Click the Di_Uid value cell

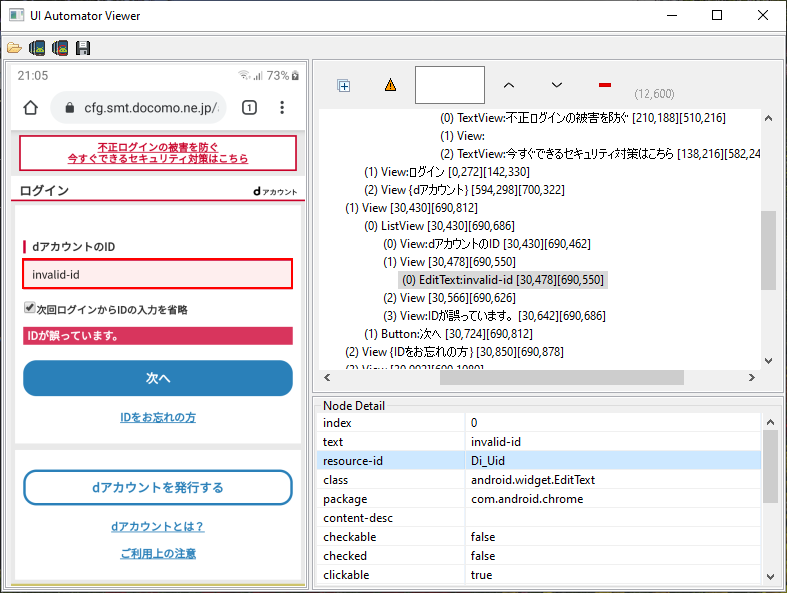(613, 460)
